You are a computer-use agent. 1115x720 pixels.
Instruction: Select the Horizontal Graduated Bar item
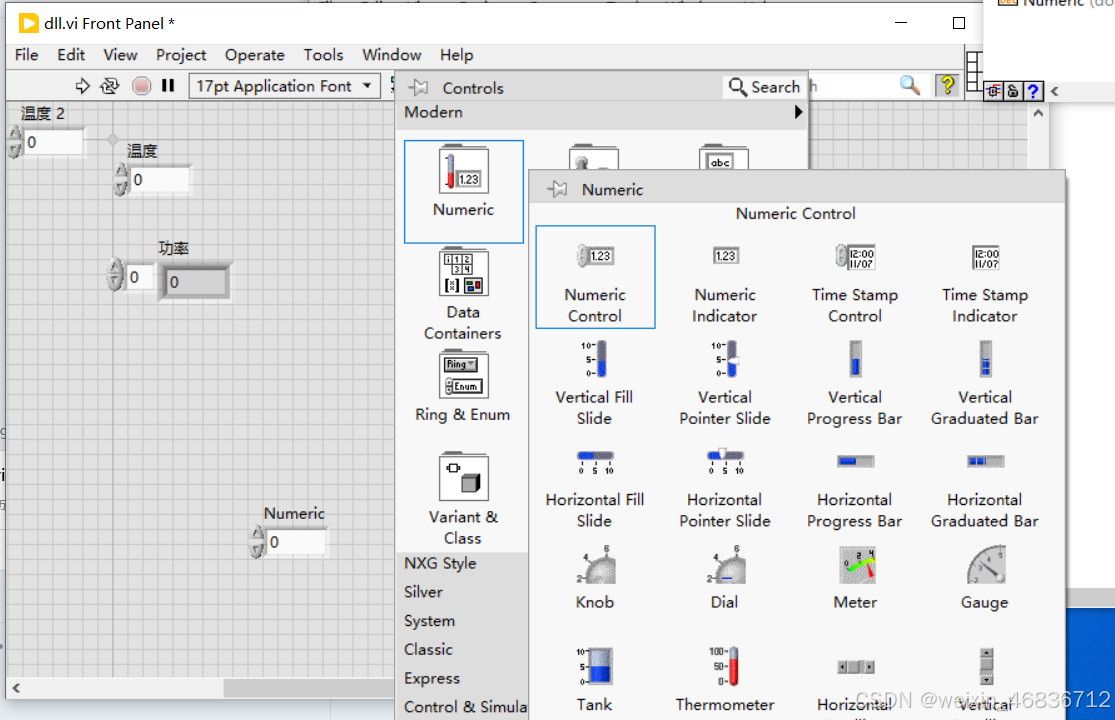(985, 487)
